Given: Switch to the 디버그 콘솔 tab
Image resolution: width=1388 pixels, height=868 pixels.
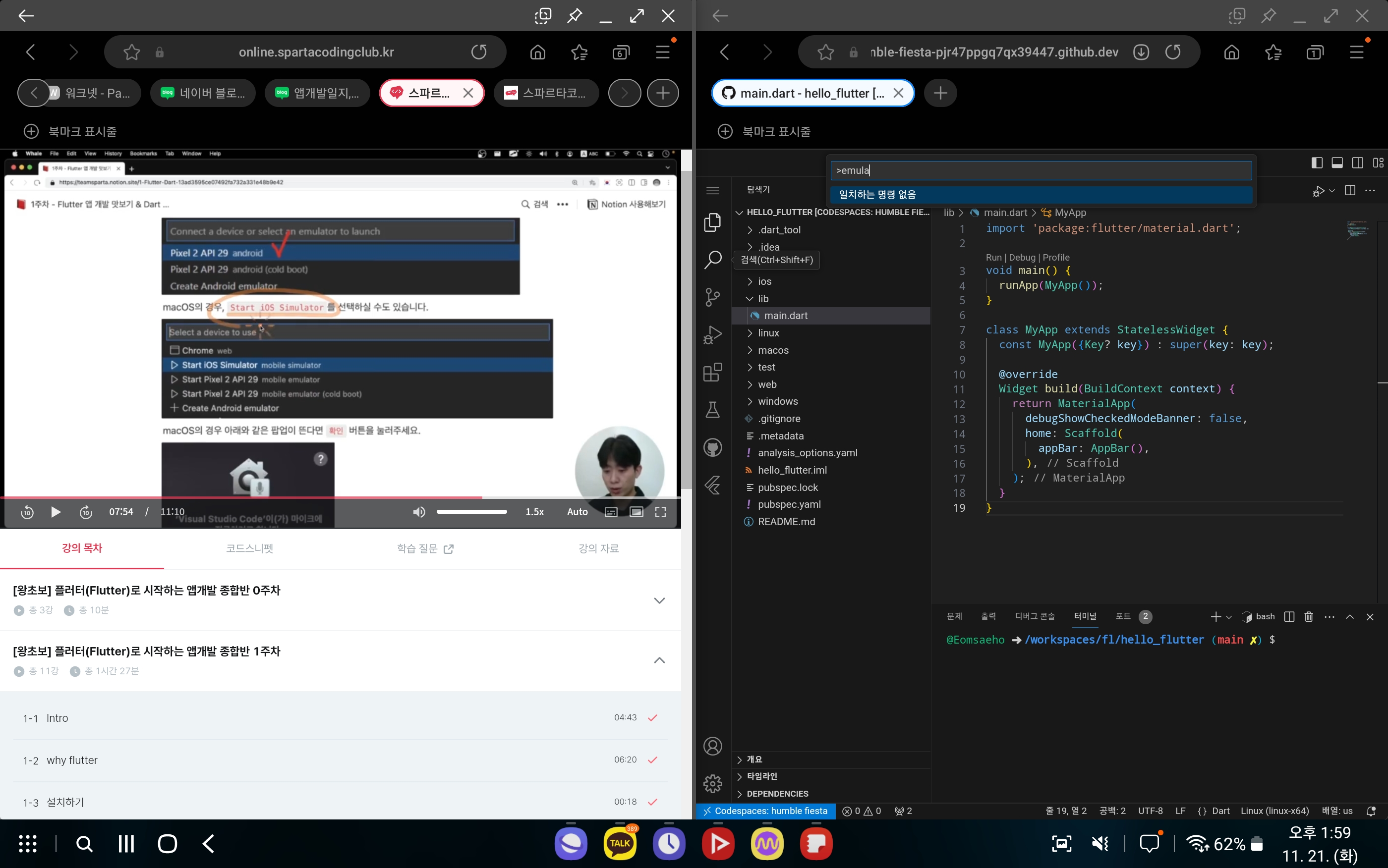Looking at the screenshot, I should (1035, 616).
